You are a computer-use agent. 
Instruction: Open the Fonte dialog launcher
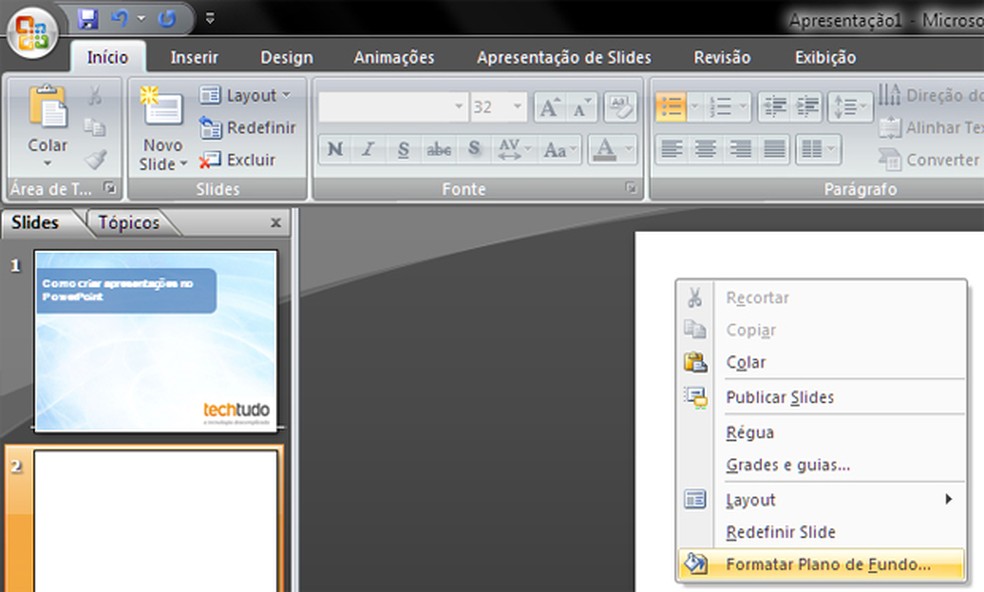click(x=631, y=187)
